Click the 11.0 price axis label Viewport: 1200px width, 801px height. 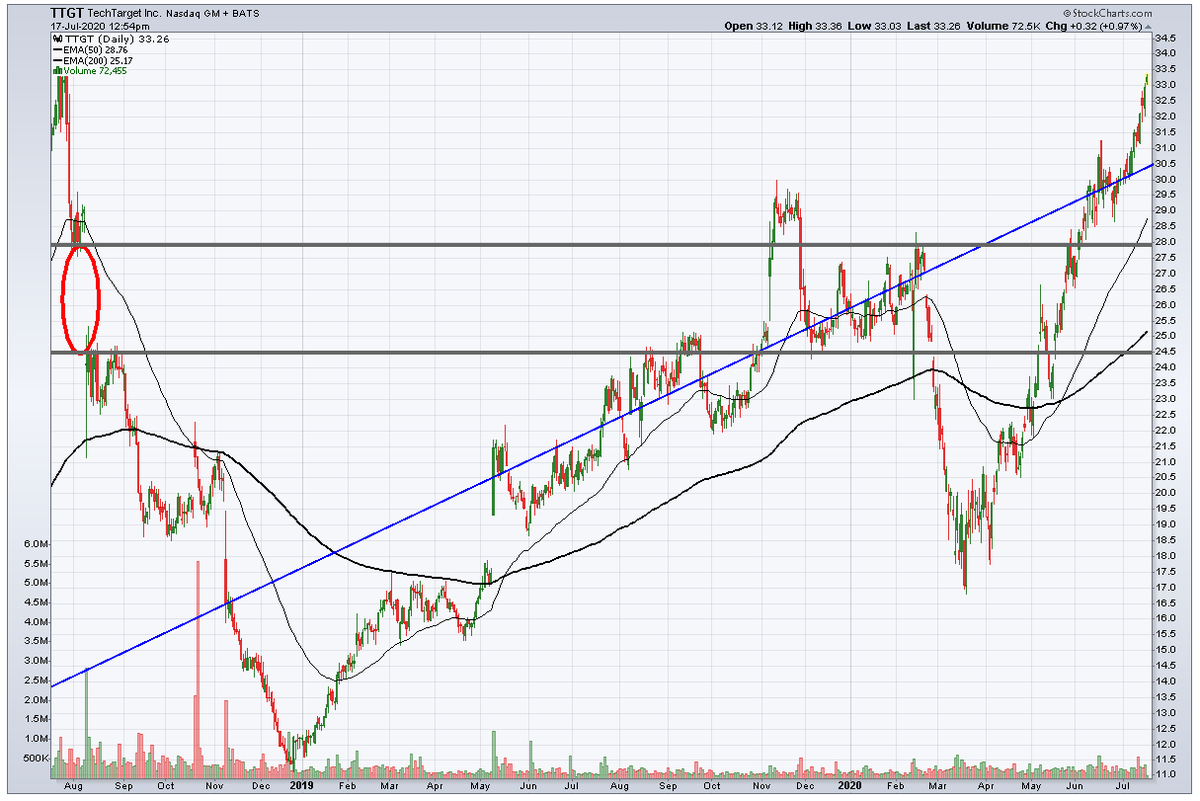click(1166, 775)
